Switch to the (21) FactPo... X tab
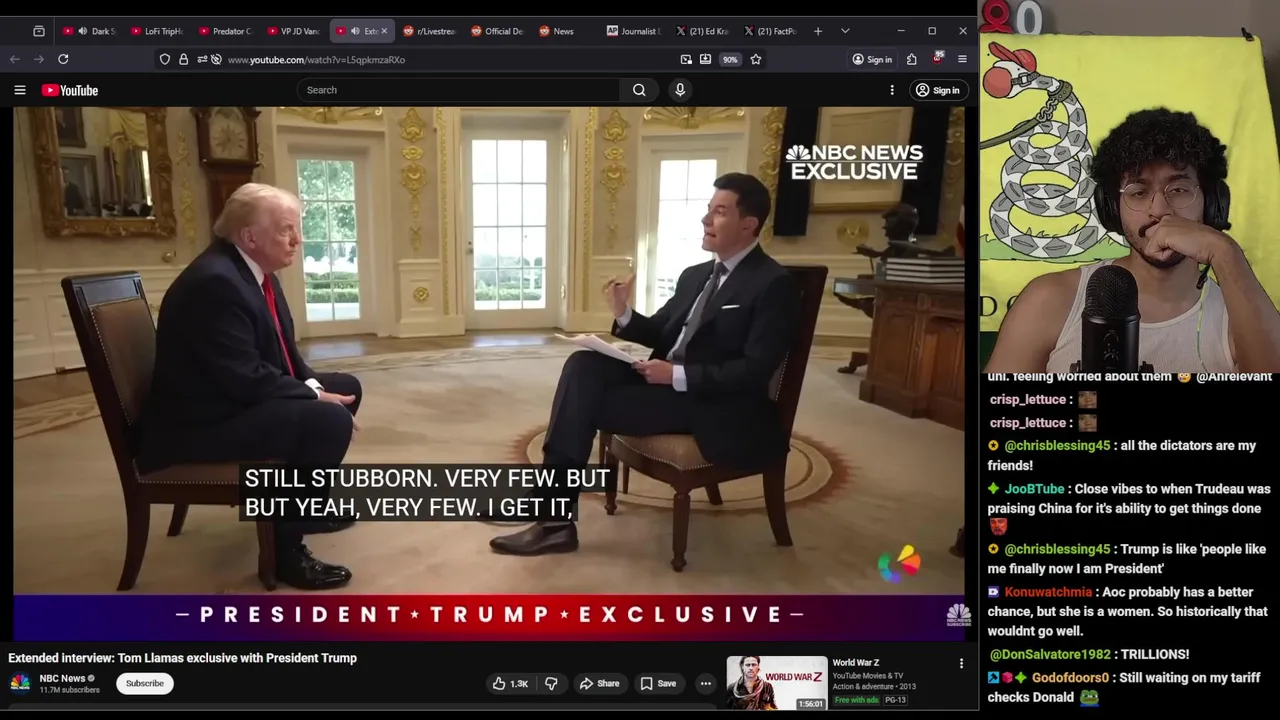The image size is (1280, 720). click(x=769, y=31)
